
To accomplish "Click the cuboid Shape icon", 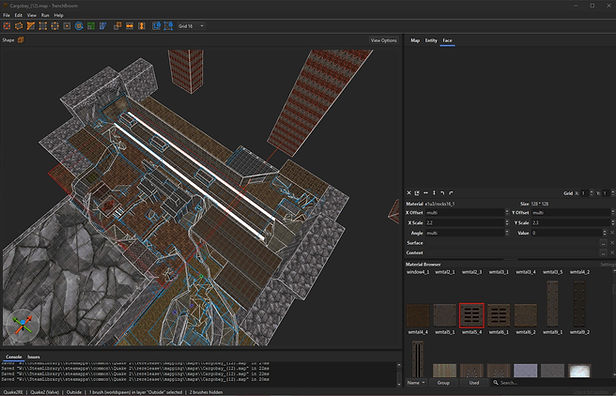I will [x=21, y=40].
